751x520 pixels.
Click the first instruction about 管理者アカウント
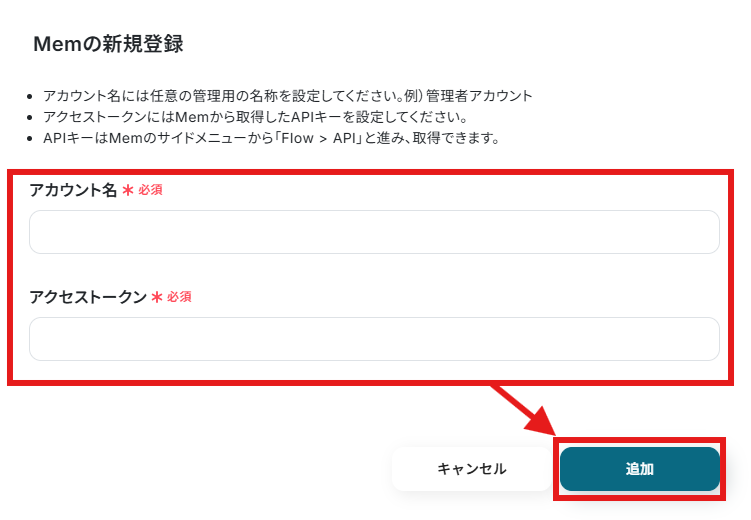pos(288,96)
